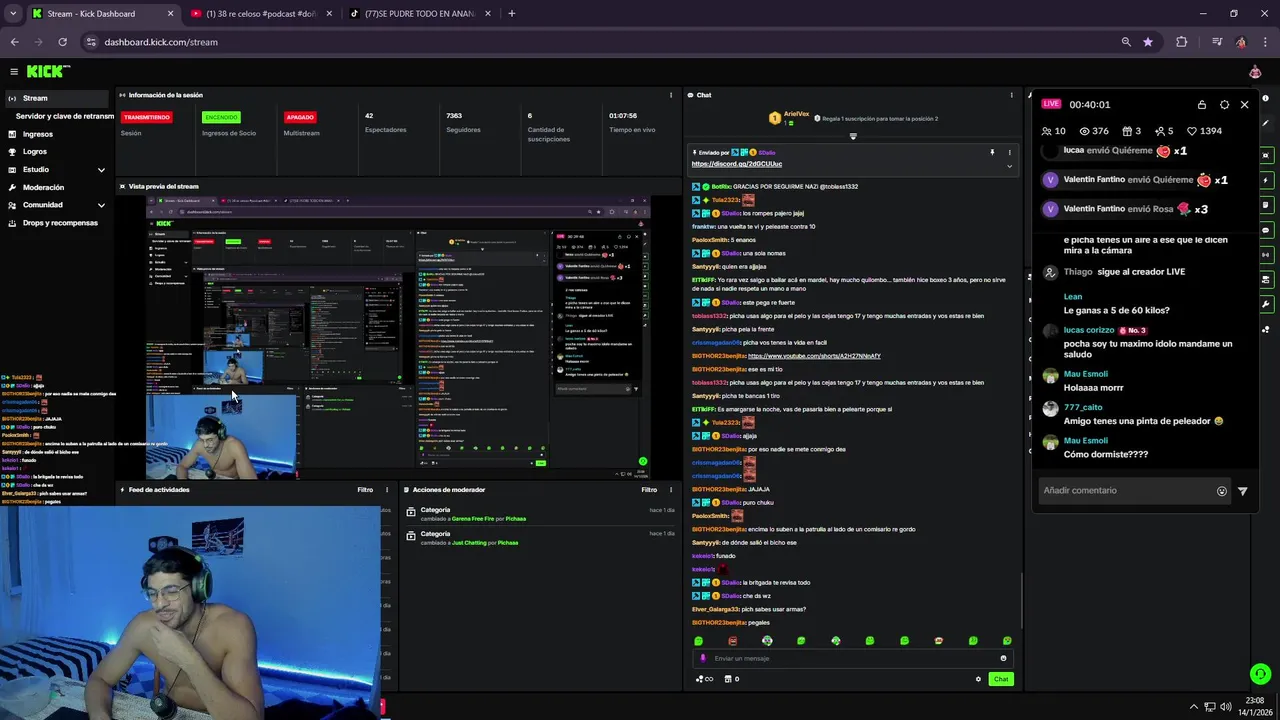Viewport: 1280px width, 720px height.
Task: Toggle the lock icon in TikTok live panel
Action: (1202, 105)
